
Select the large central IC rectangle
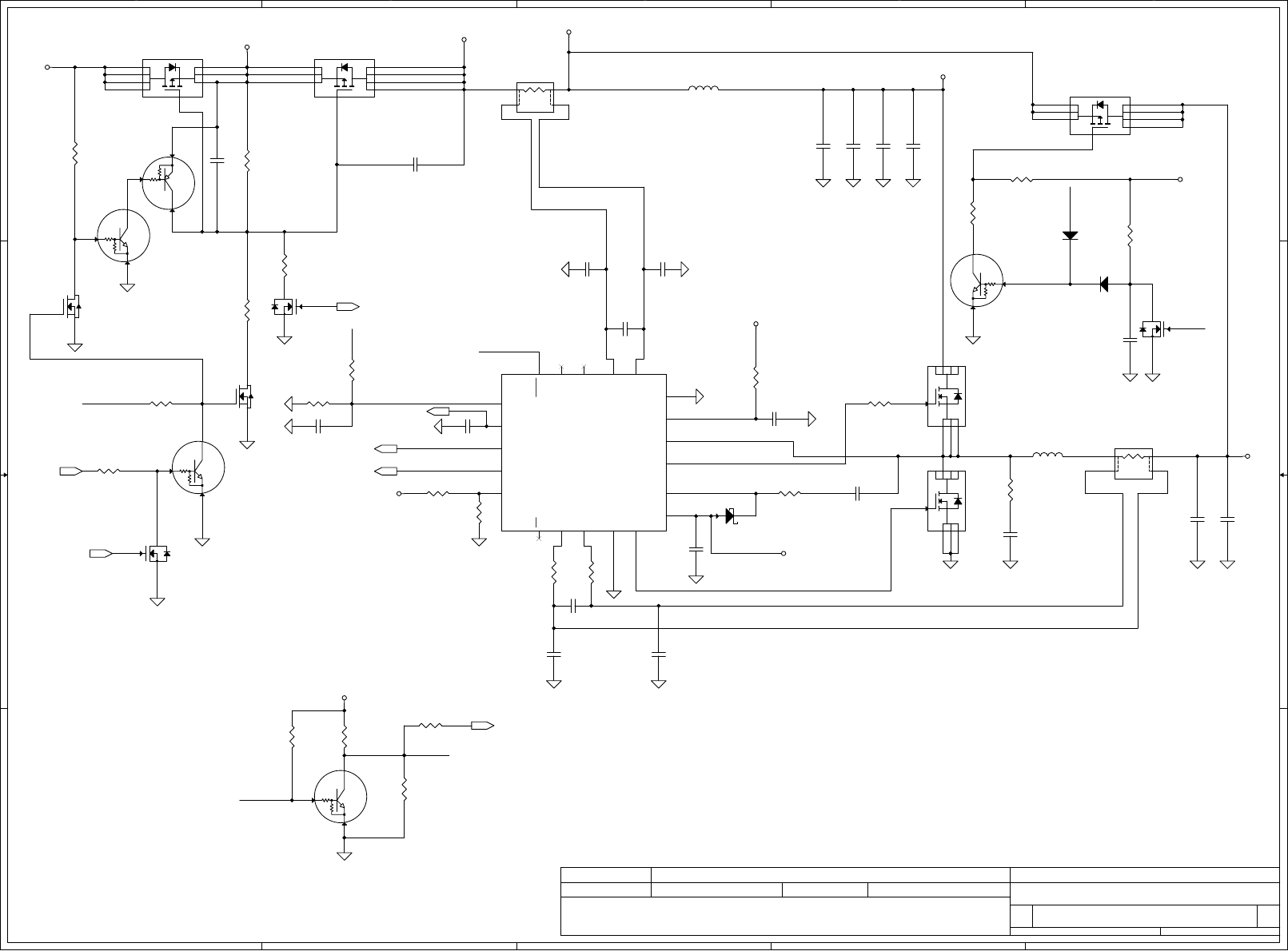click(584, 452)
